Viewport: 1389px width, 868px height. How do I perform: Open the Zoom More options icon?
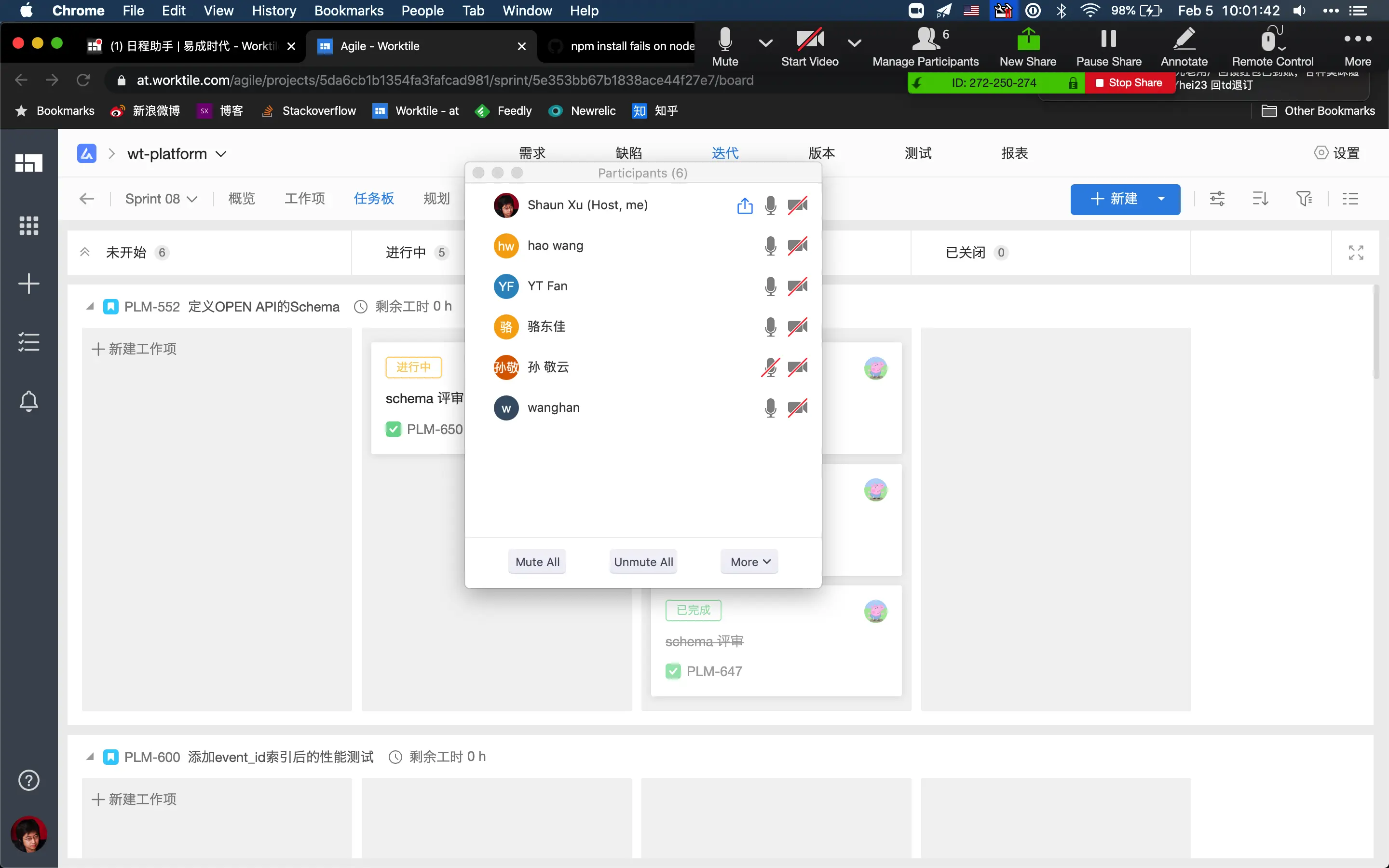pyautogui.click(x=1358, y=39)
